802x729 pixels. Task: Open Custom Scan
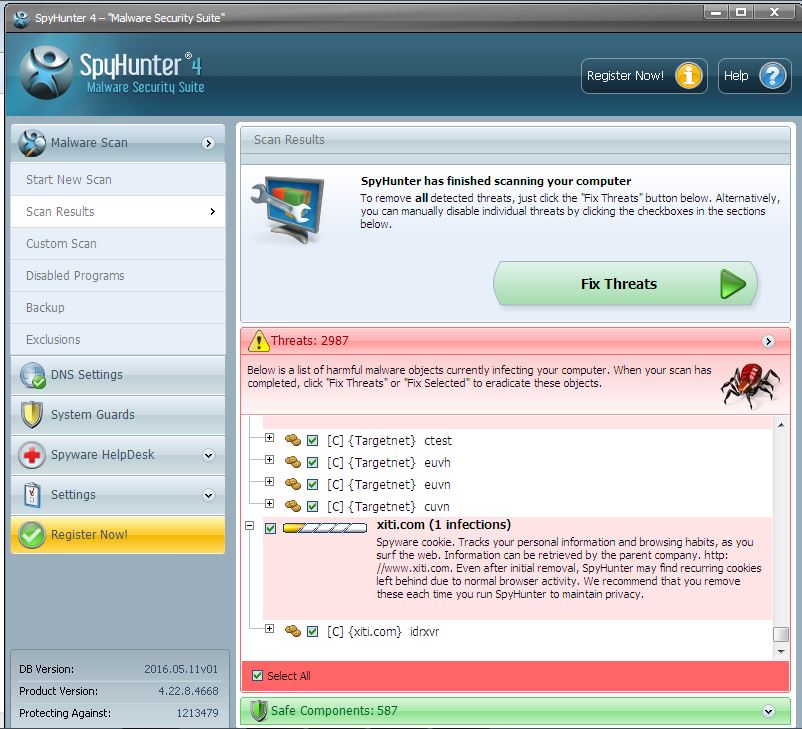tap(118, 244)
